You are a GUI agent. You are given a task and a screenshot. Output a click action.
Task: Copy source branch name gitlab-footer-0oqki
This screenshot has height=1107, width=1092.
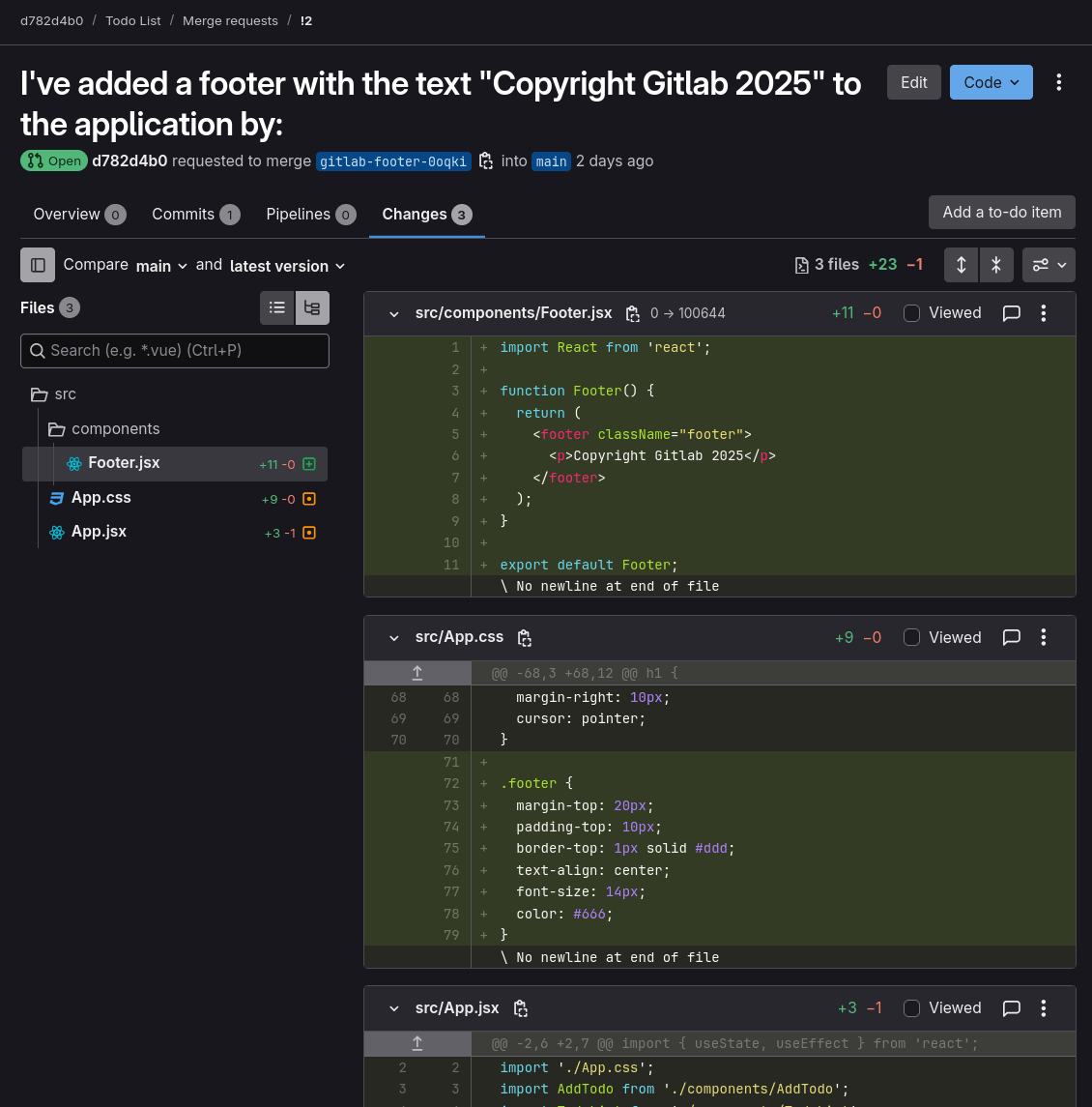coord(486,160)
